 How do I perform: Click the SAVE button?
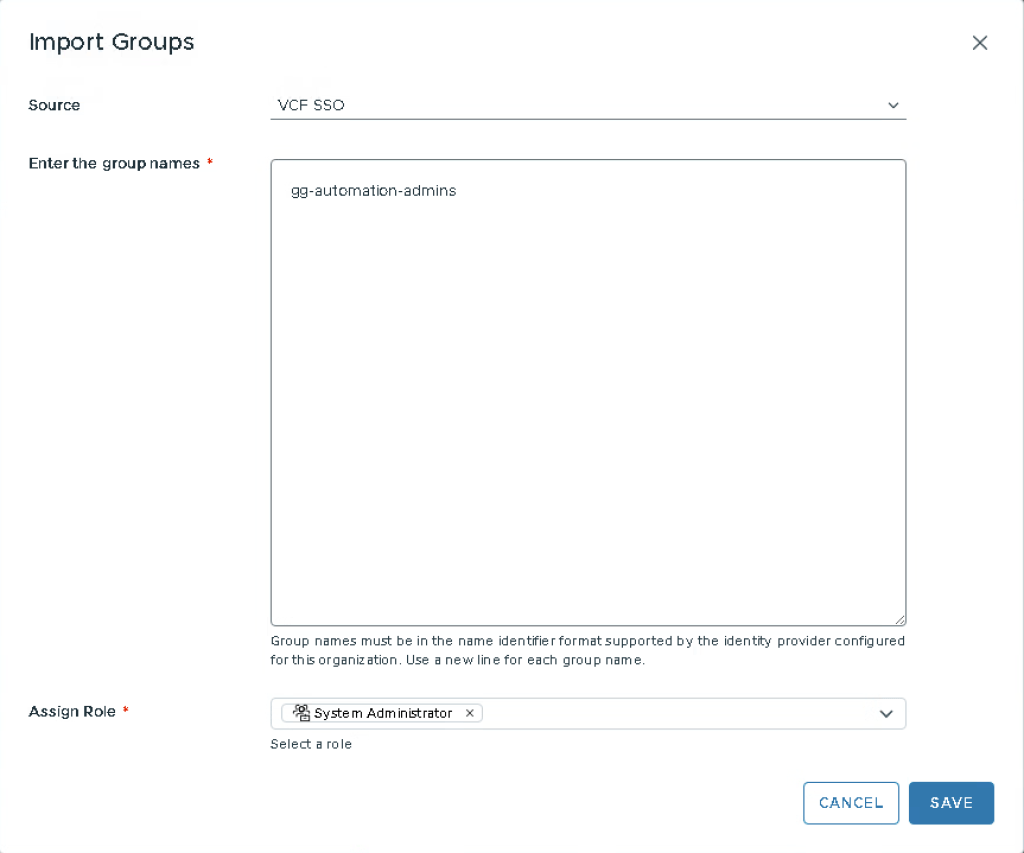point(951,803)
